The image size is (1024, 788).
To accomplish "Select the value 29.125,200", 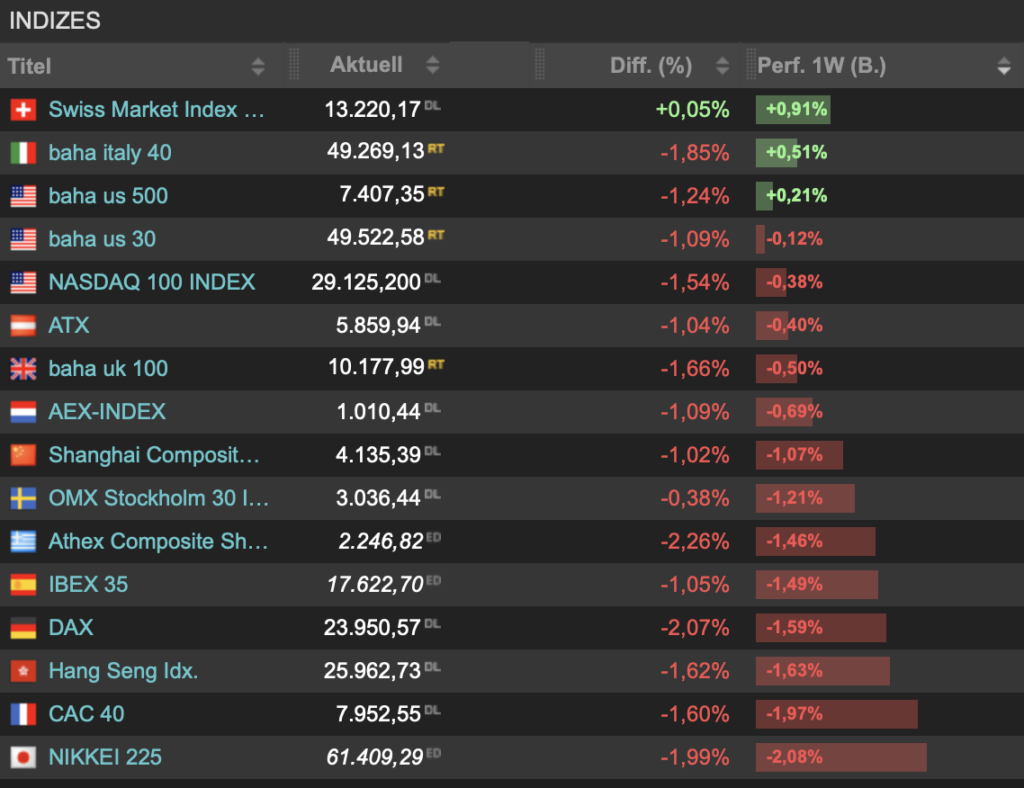I will (x=366, y=282).
